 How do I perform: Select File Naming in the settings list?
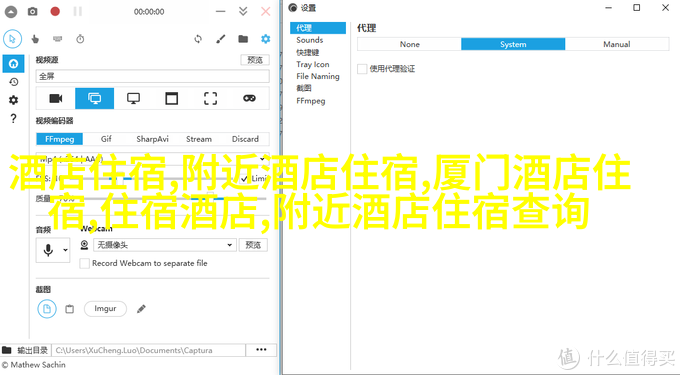coord(318,76)
